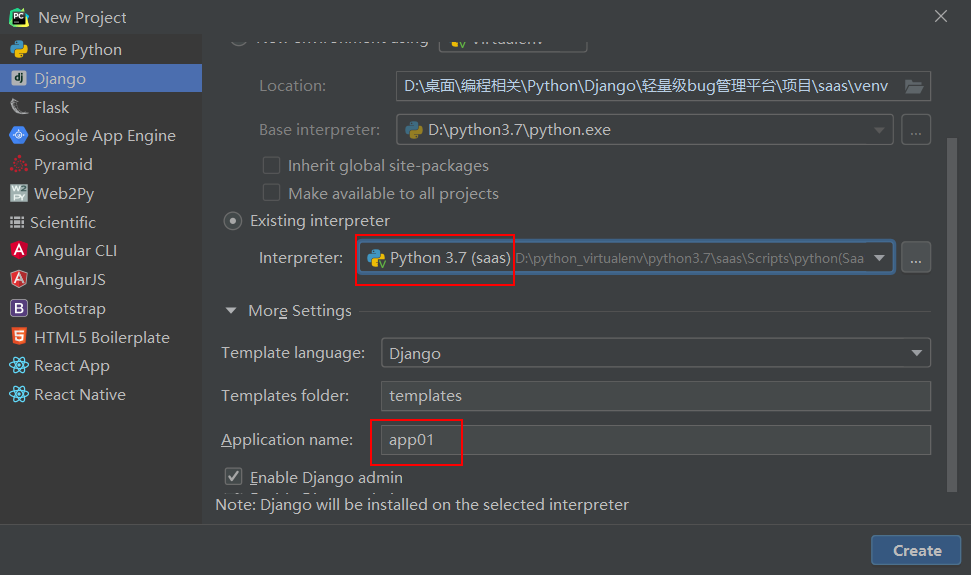Click the Application name label

point(287,440)
